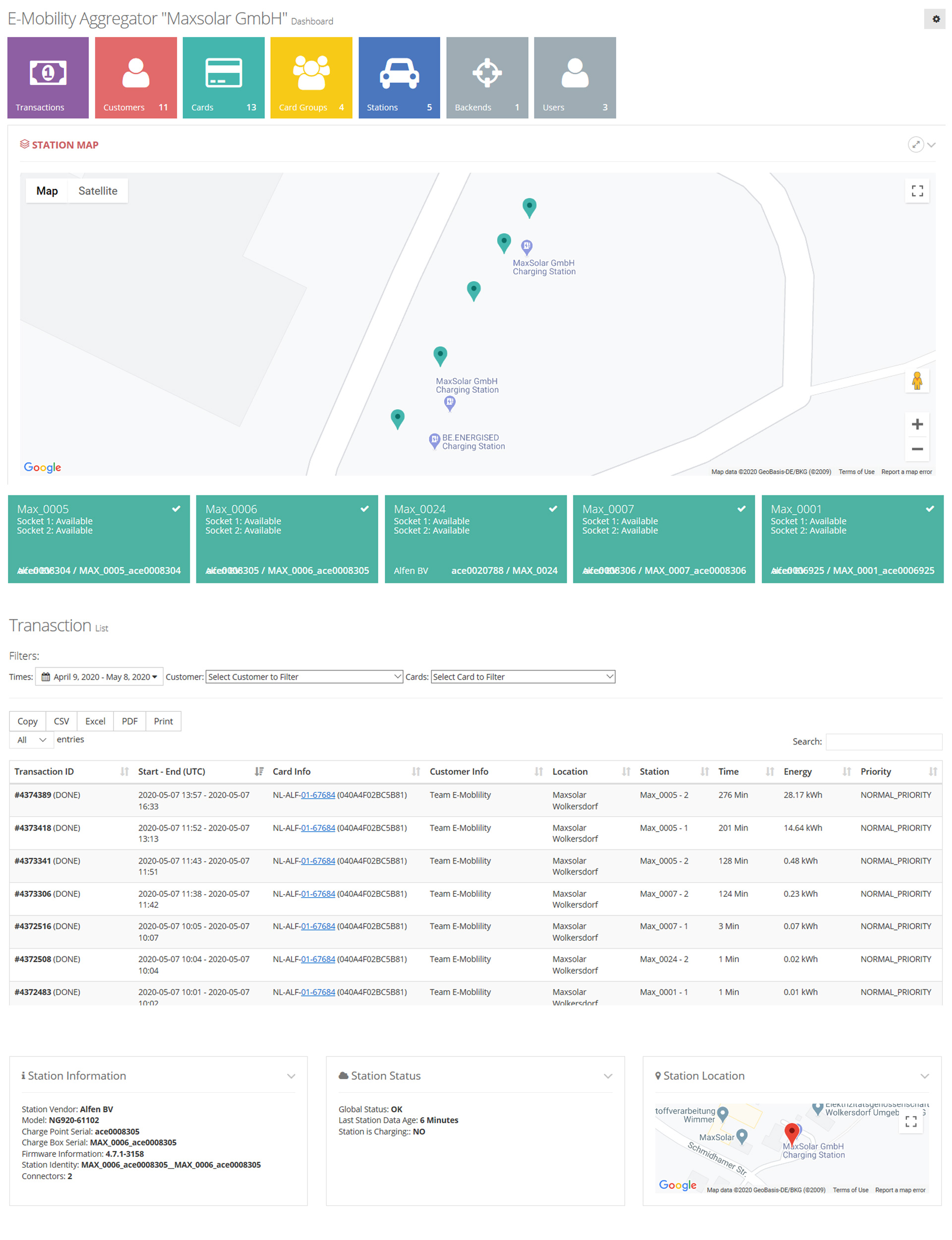Expand Station Map panel with arrows icon
Screen dimensions: 952x1240
(915, 144)
